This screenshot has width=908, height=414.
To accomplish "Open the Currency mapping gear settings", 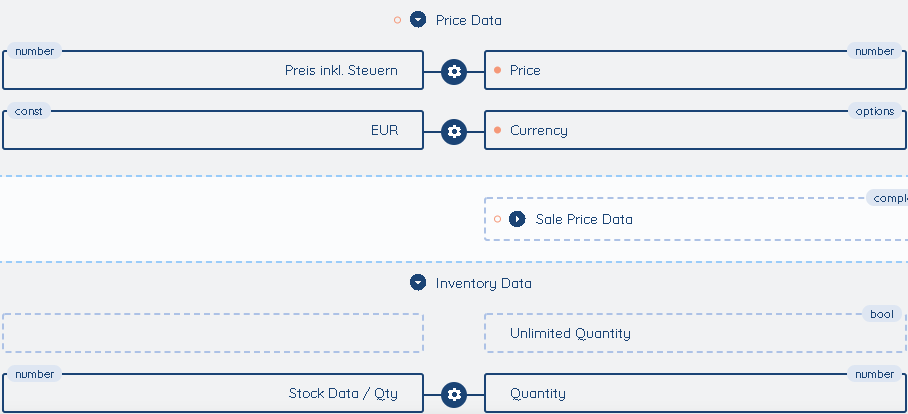I will tap(454, 132).
